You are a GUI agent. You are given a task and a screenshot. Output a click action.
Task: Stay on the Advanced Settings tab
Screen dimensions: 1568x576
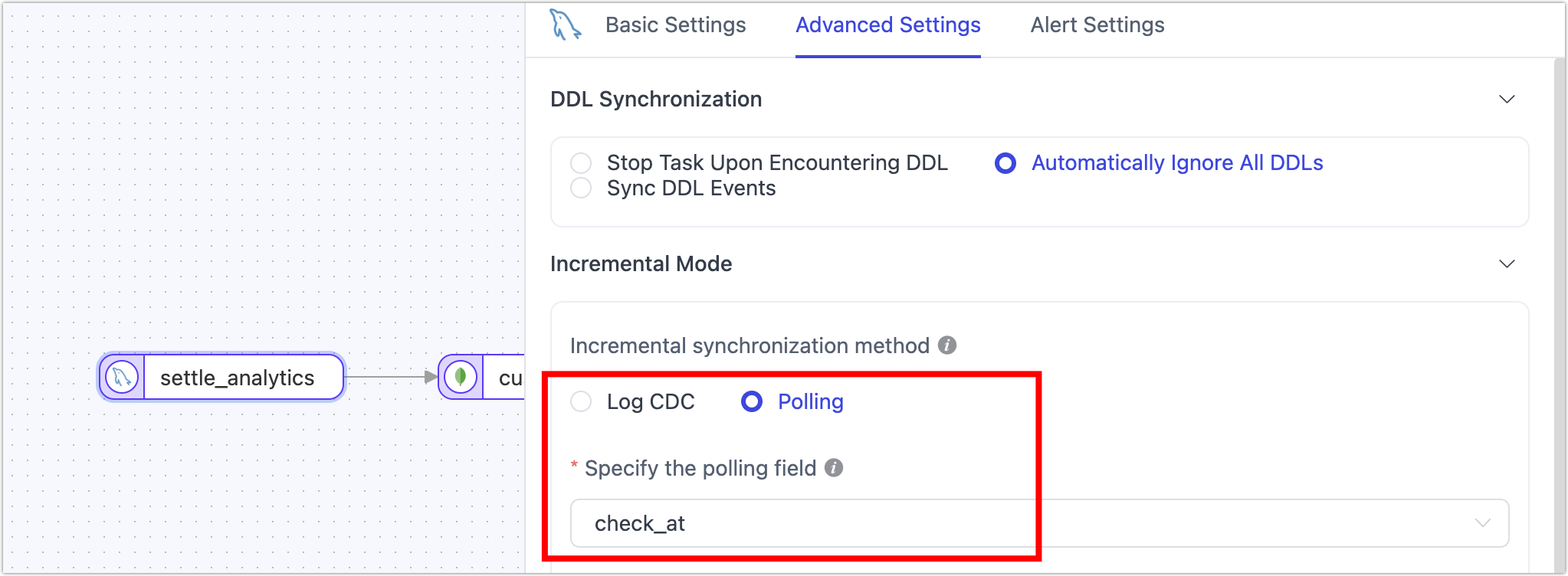click(887, 25)
